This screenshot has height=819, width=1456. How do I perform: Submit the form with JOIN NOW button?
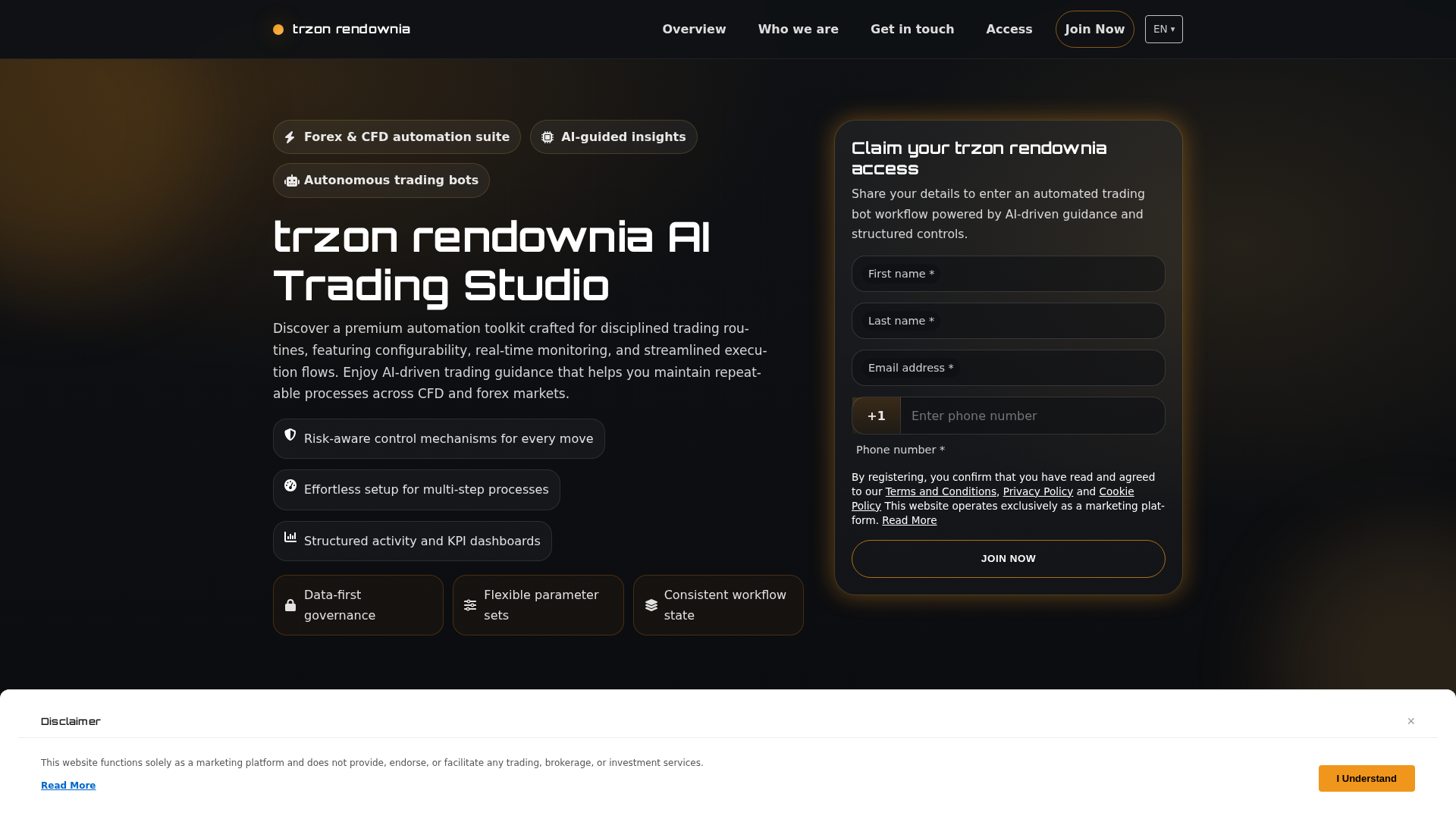pyautogui.click(x=1009, y=559)
